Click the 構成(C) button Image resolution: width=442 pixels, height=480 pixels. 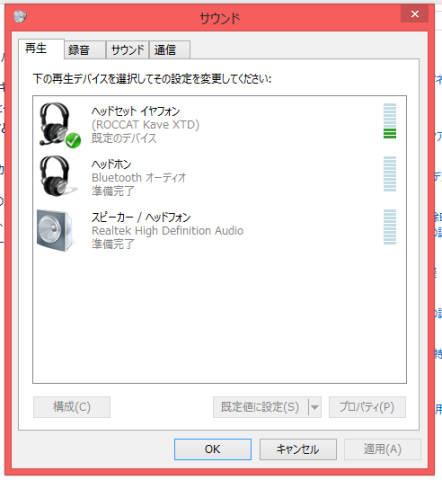[x=72, y=407]
